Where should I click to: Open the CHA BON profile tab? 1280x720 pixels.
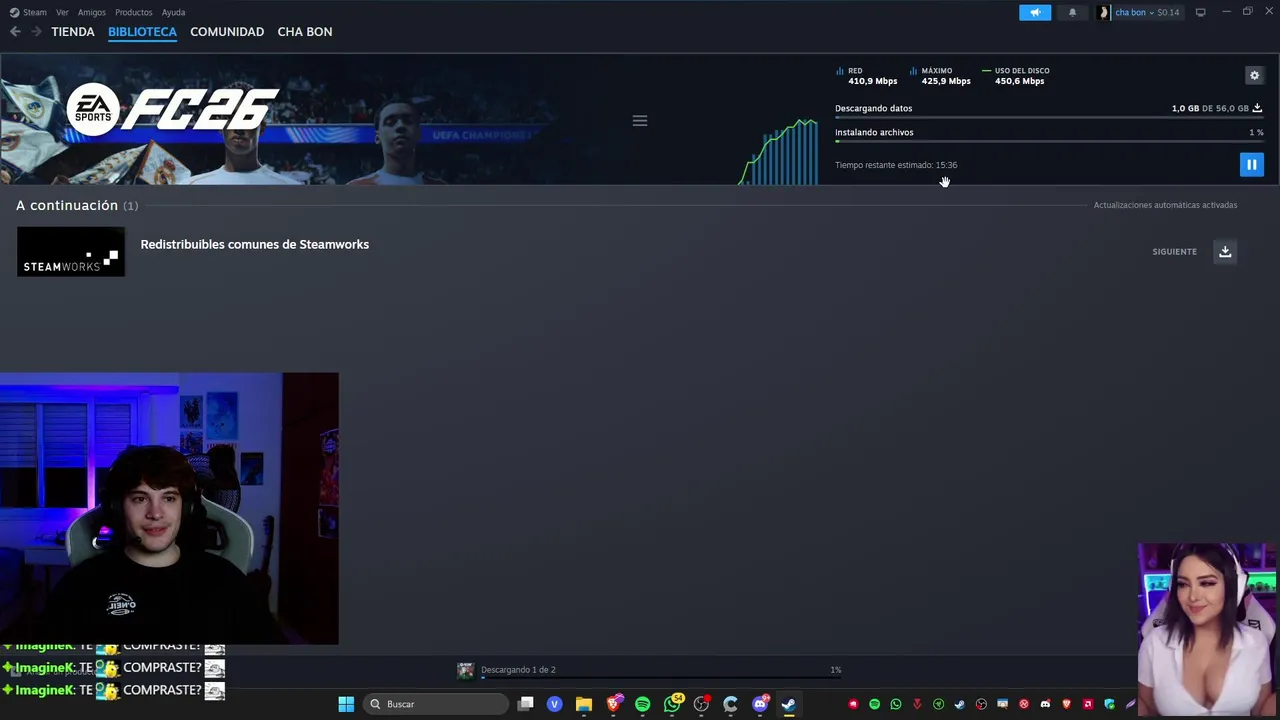tap(305, 32)
